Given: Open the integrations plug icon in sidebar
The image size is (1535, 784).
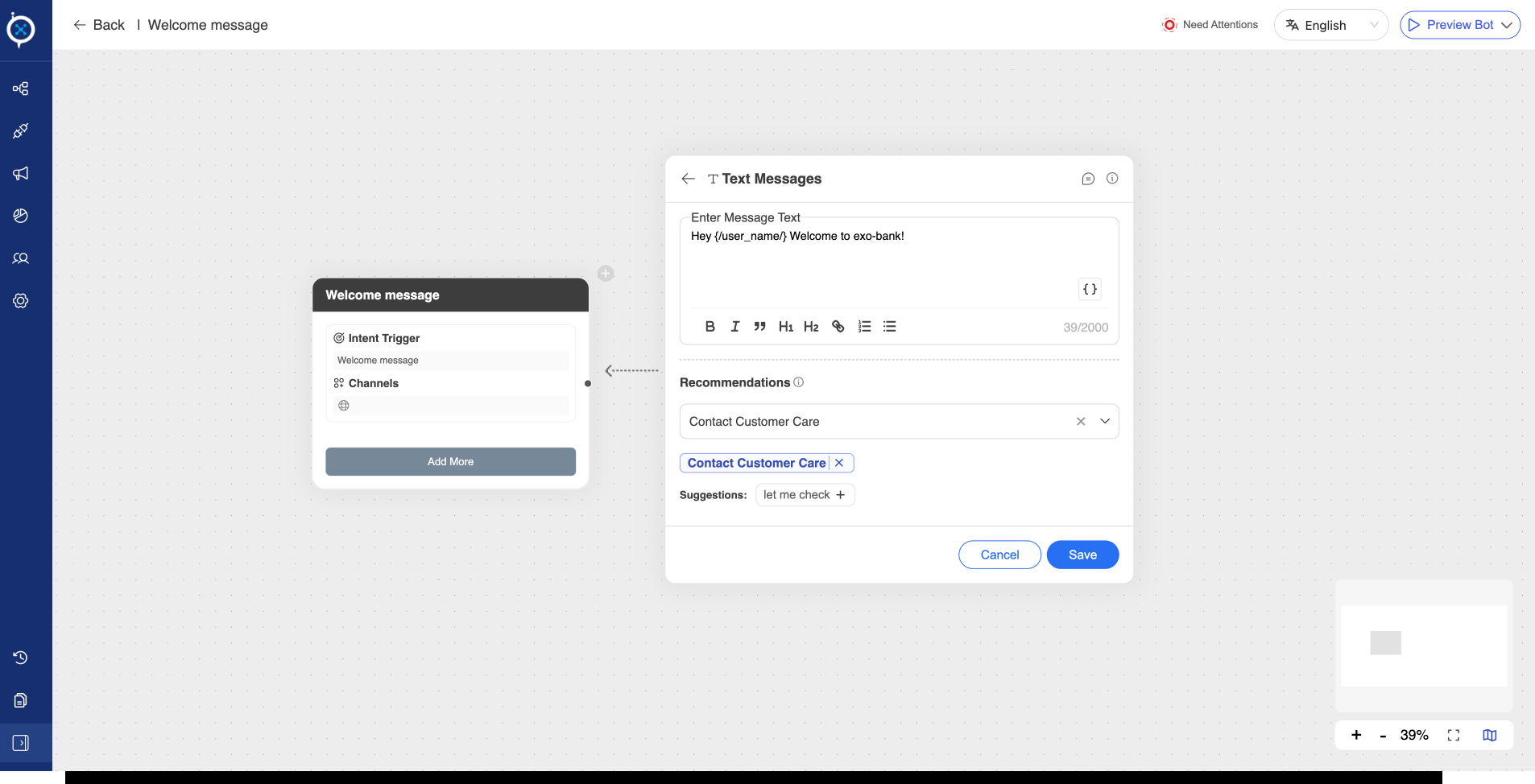Looking at the screenshot, I should coord(21,130).
